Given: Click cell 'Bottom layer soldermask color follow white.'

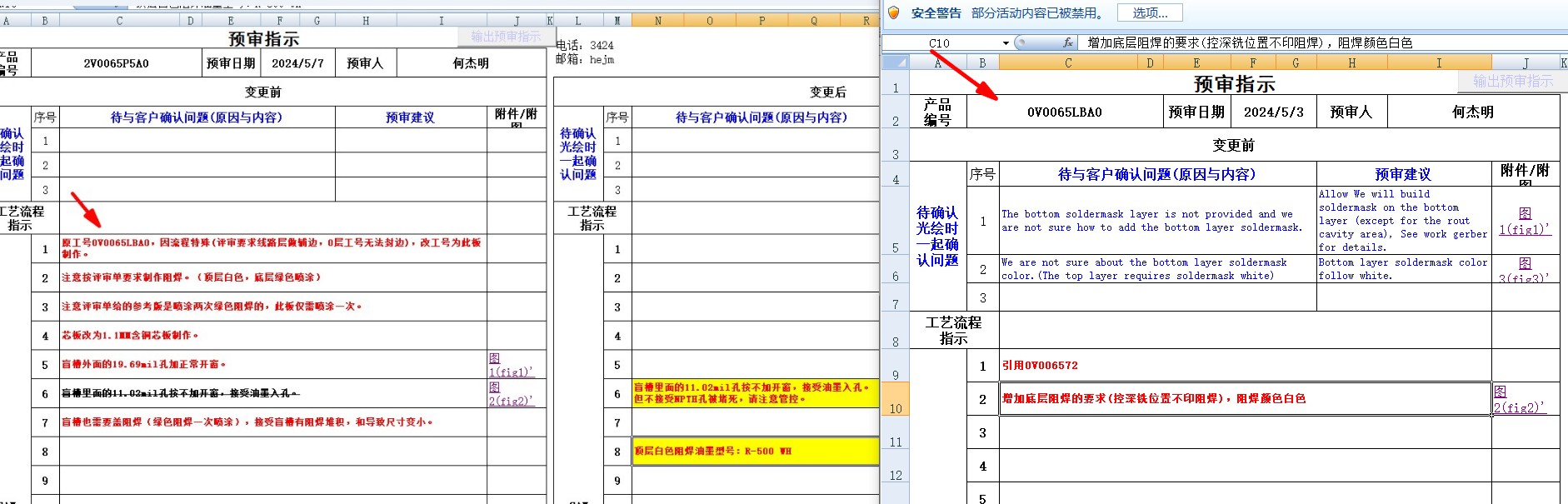Looking at the screenshot, I should (1404, 269).
